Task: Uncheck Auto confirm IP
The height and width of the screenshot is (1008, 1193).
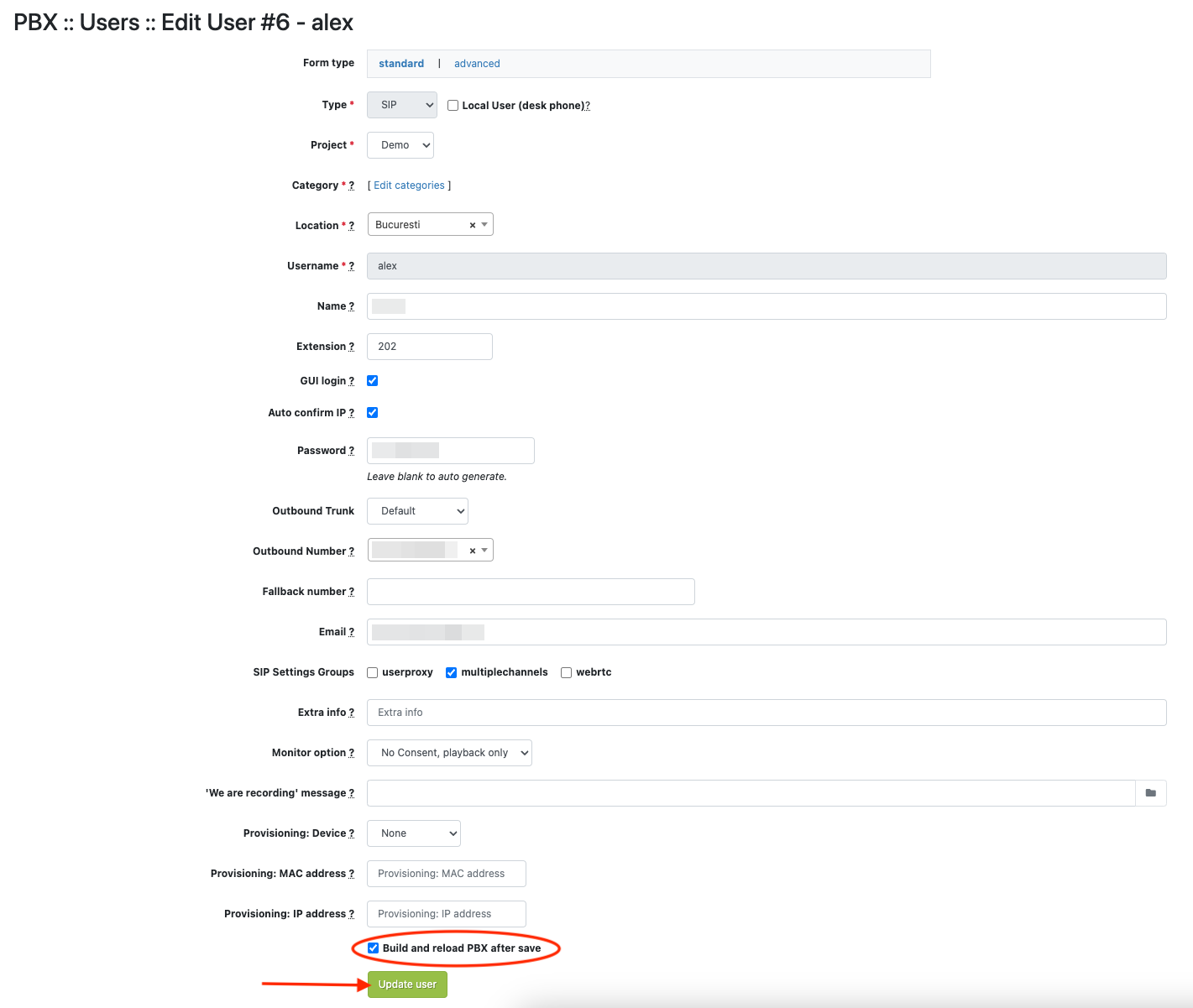Action: coord(373,413)
